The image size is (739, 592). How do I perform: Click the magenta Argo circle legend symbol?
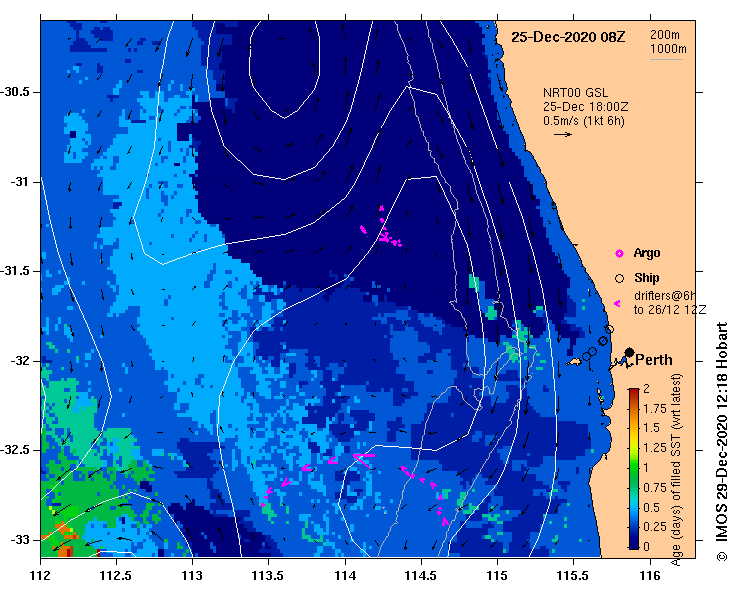pyautogui.click(x=619, y=254)
